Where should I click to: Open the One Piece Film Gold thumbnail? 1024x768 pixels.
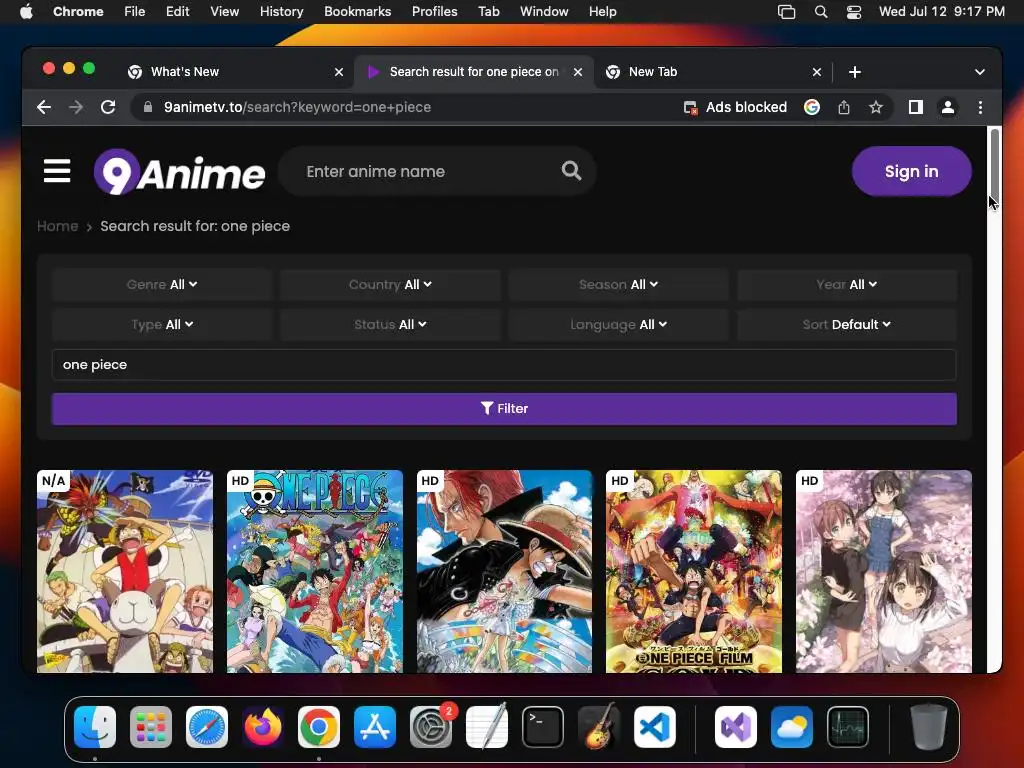point(694,571)
